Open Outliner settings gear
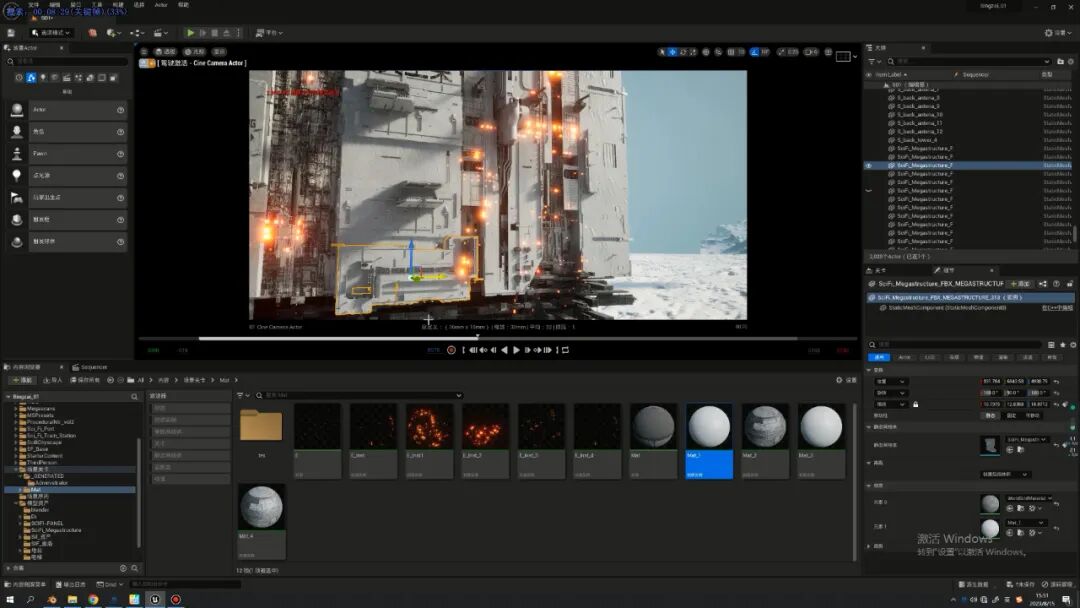This screenshot has width=1080, height=608. click(x=1071, y=61)
